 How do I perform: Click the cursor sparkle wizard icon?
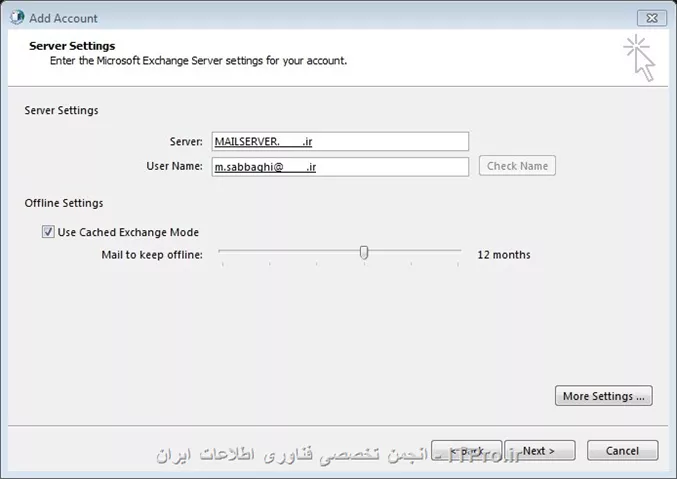point(640,58)
